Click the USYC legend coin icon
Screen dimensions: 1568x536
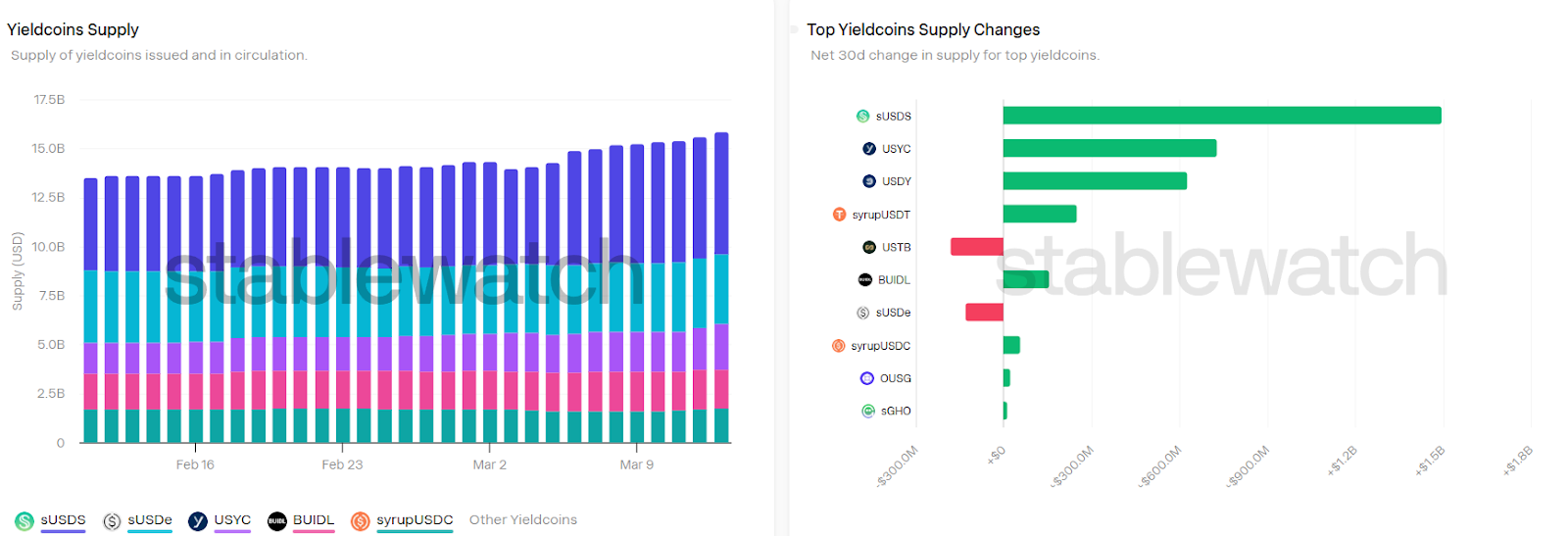(198, 521)
